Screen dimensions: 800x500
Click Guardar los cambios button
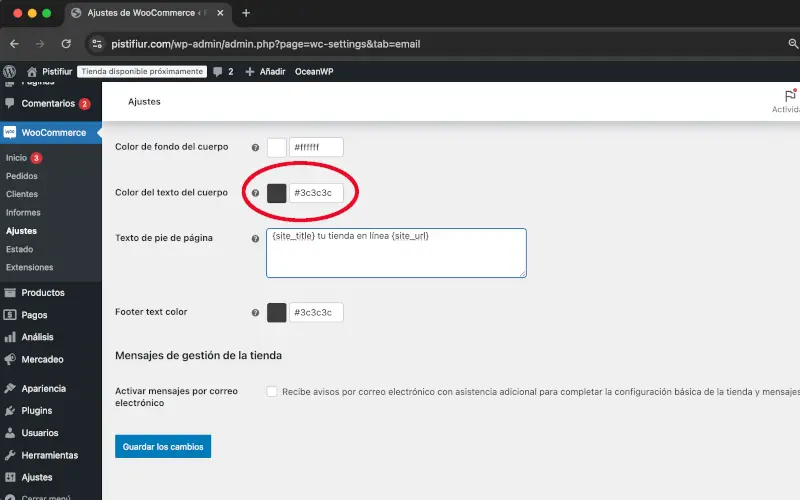point(163,446)
